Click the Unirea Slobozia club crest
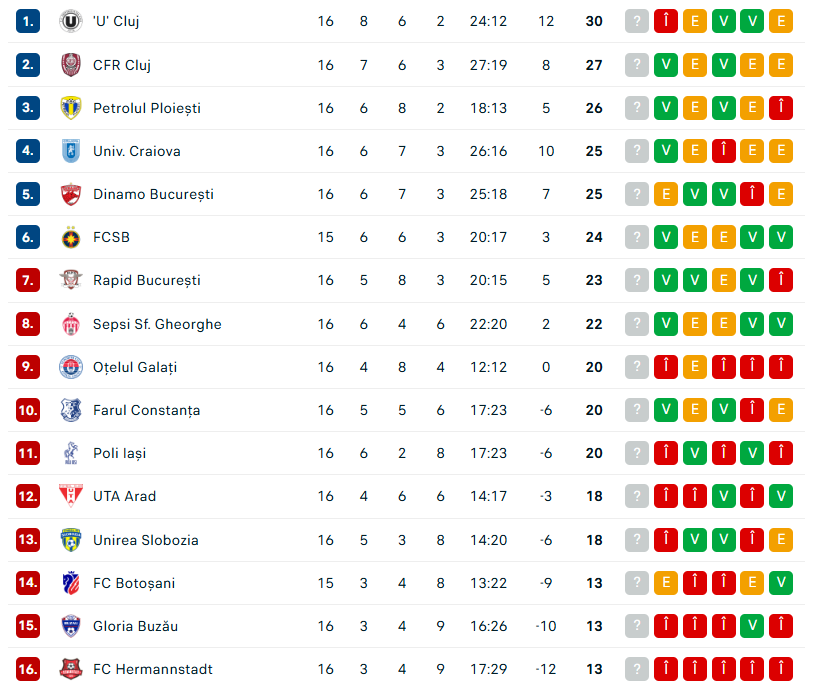The image size is (817, 690). (x=70, y=540)
